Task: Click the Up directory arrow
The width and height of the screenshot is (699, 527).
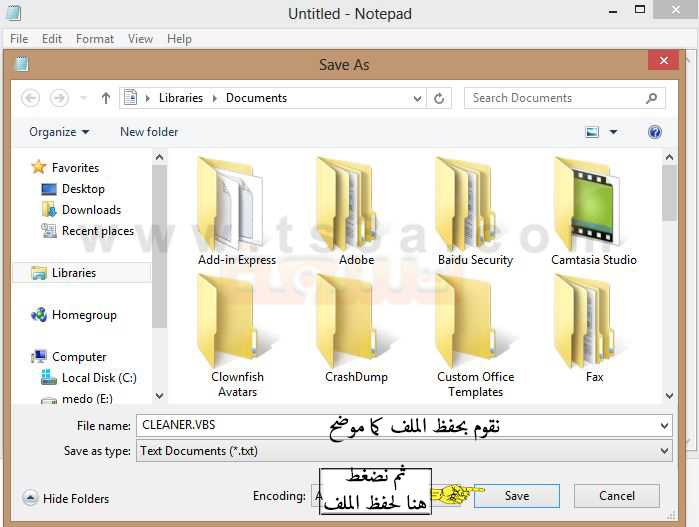Action: [x=106, y=98]
